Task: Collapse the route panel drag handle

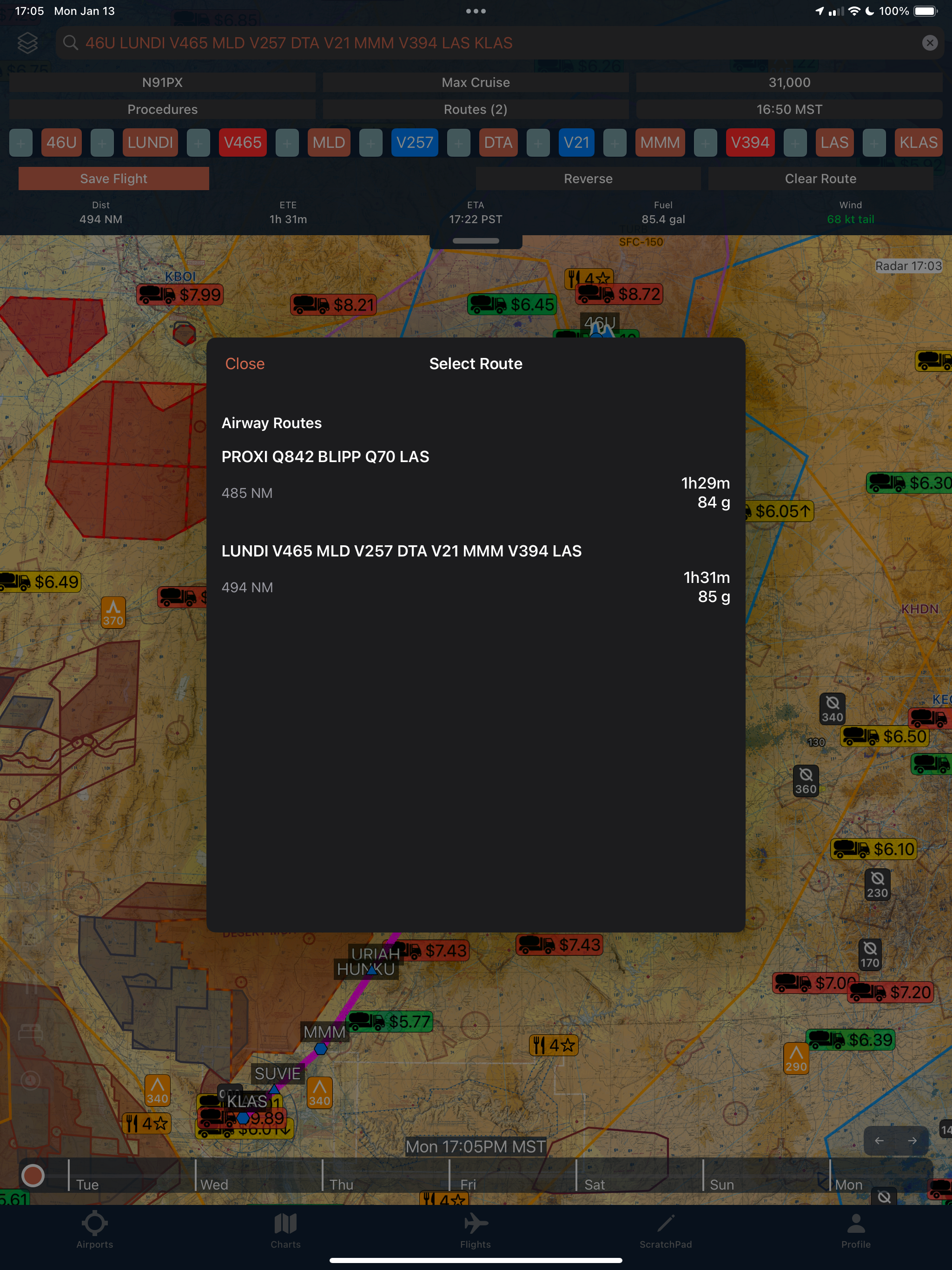Action: (x=476, y=241)
